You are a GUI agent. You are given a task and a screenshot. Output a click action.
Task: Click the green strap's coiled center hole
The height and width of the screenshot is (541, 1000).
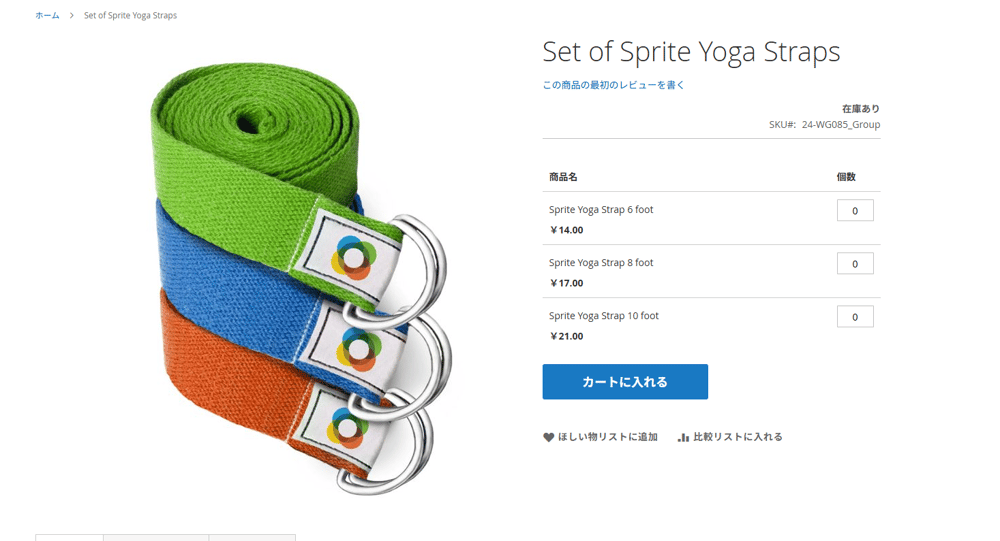click(248, 121)
